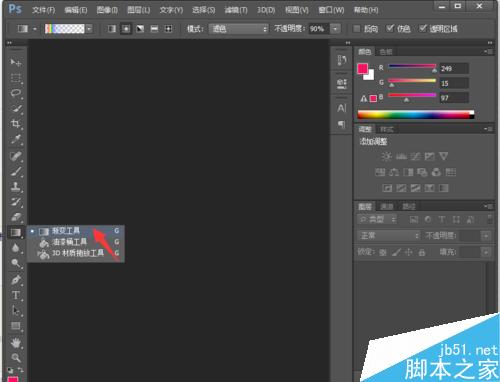
Task: Click the lock transparent pixels button
Action: point(383,252)
